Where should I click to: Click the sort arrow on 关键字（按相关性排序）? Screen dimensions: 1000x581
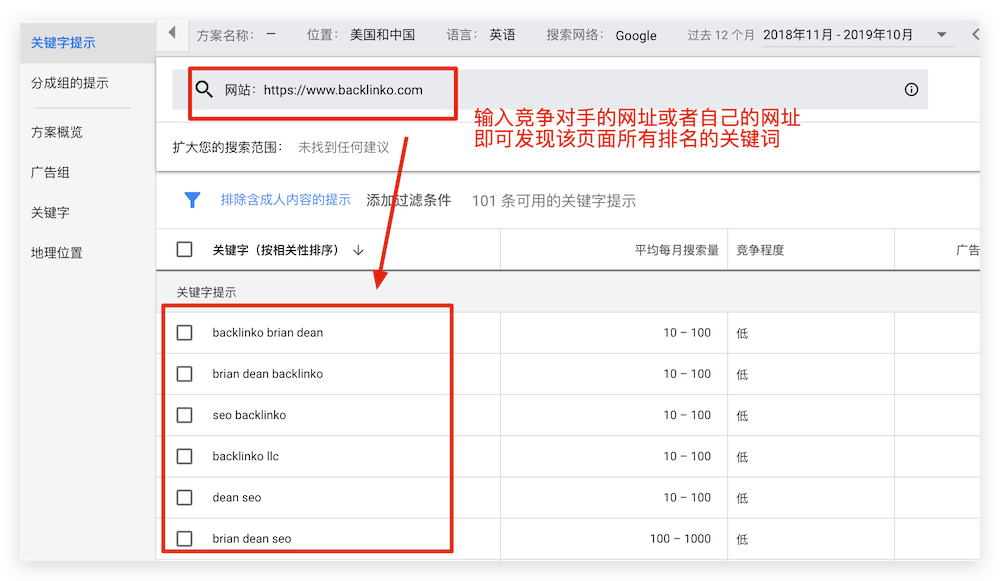(358, 249)
